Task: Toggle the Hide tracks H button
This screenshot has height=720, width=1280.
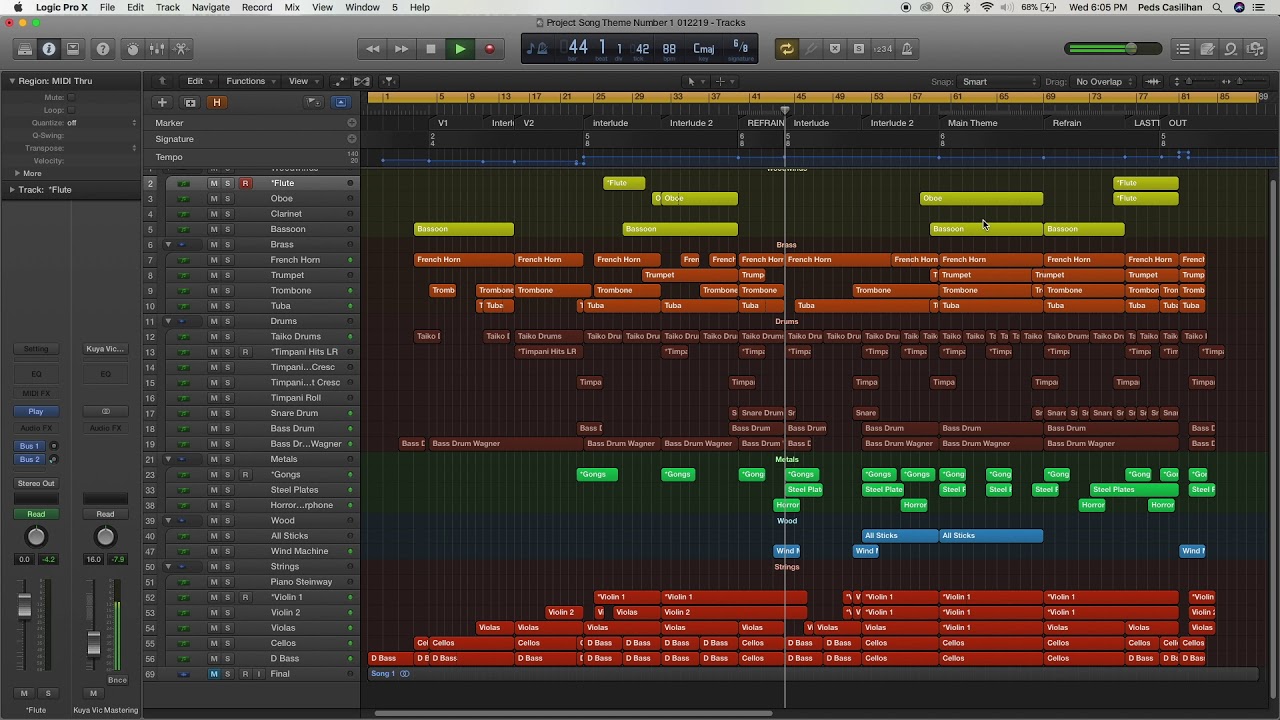Action: click(216, 102)
